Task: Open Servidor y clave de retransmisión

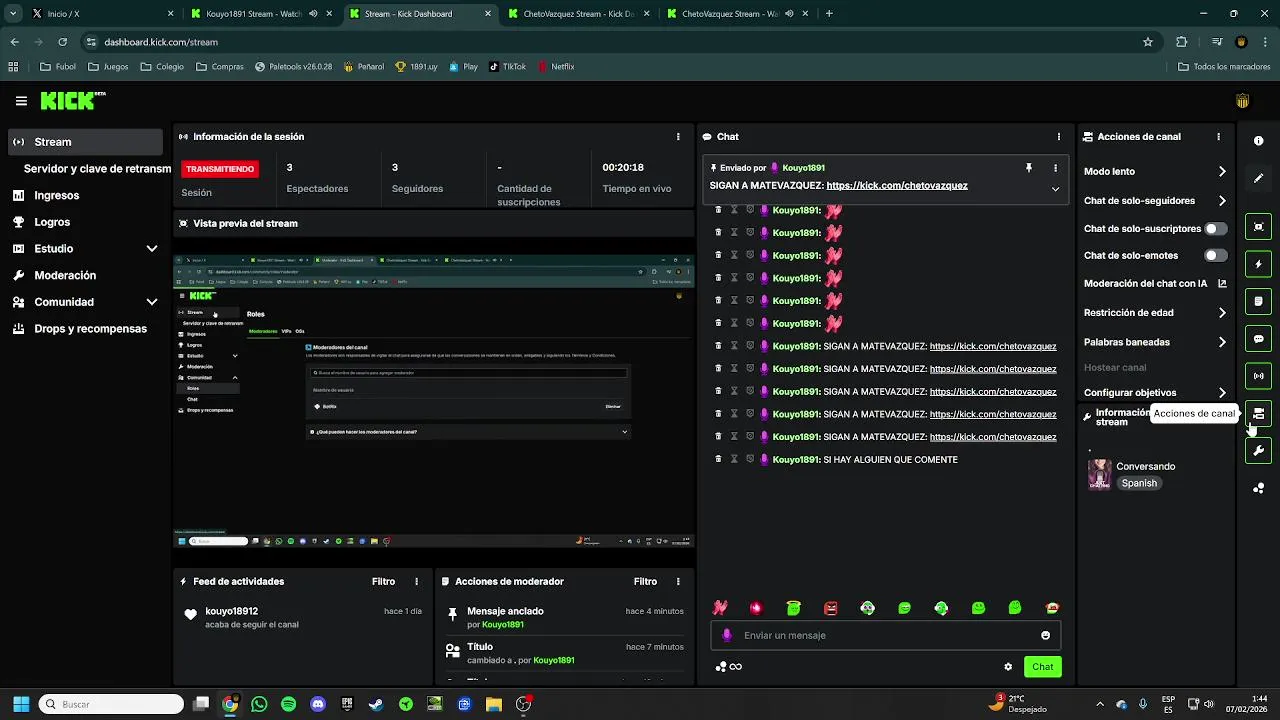Action: point(97,169)
